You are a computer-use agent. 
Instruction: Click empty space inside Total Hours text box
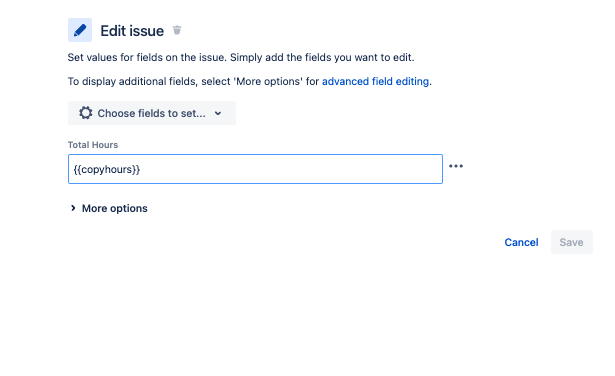(290, 169)
